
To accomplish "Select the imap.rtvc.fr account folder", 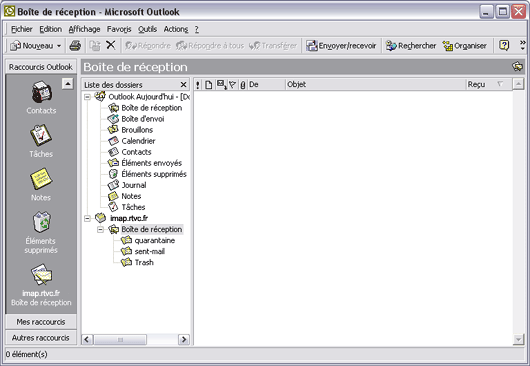I will click(122, 218).
